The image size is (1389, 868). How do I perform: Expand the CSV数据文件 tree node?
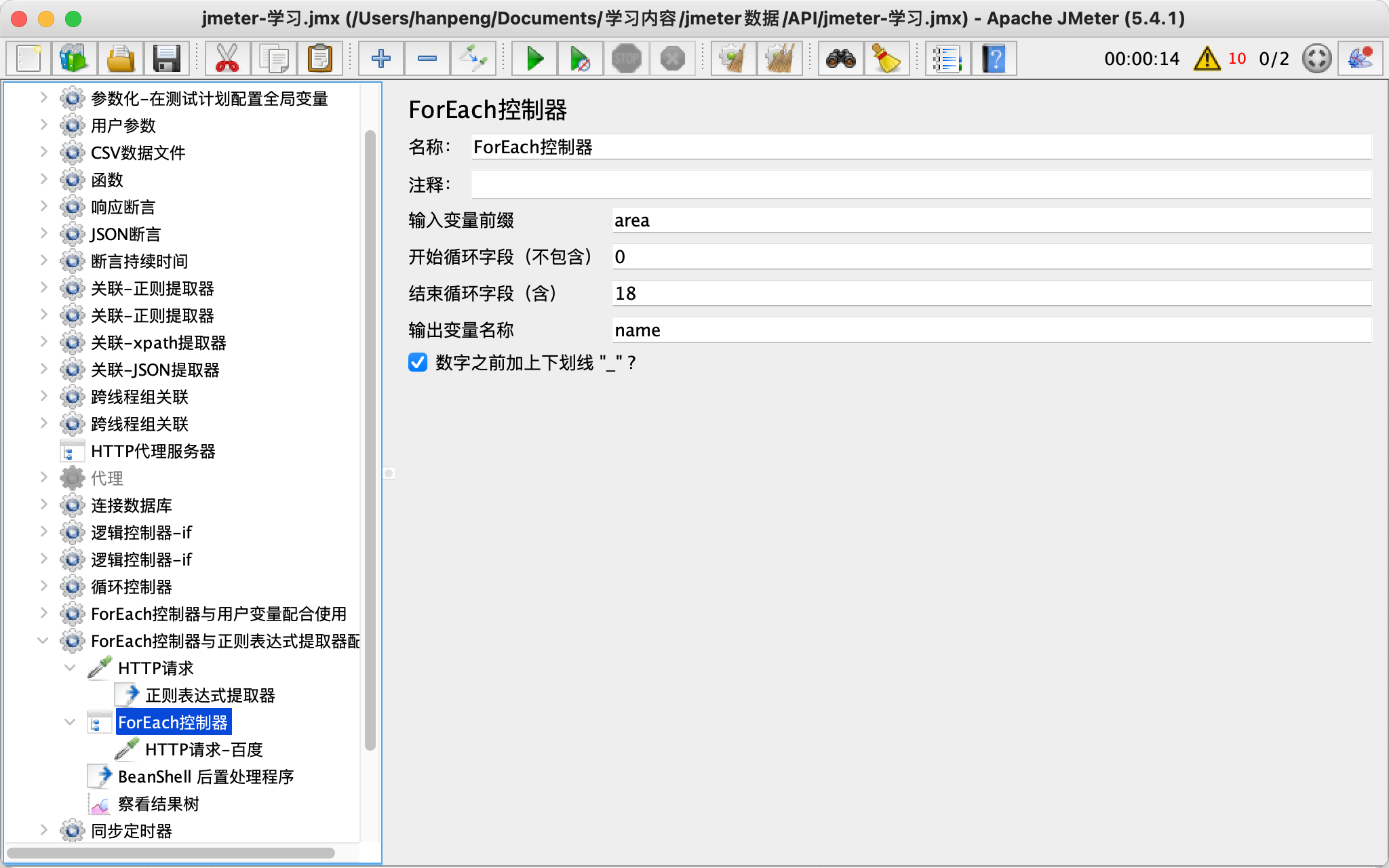pyautogui.click(x=43, y=152)
